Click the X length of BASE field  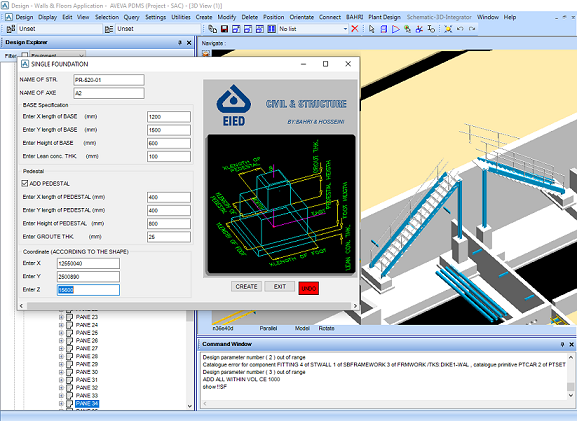(x=169, y=117)
